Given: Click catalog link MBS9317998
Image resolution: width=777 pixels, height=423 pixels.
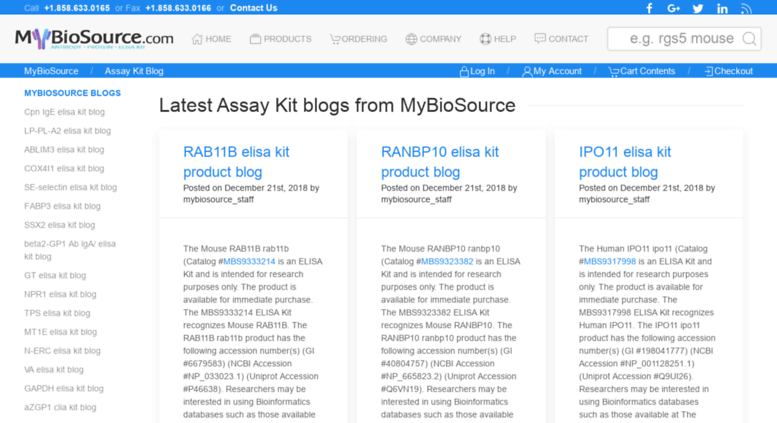Looking at the screenshot, I should [x=610, y=262].
